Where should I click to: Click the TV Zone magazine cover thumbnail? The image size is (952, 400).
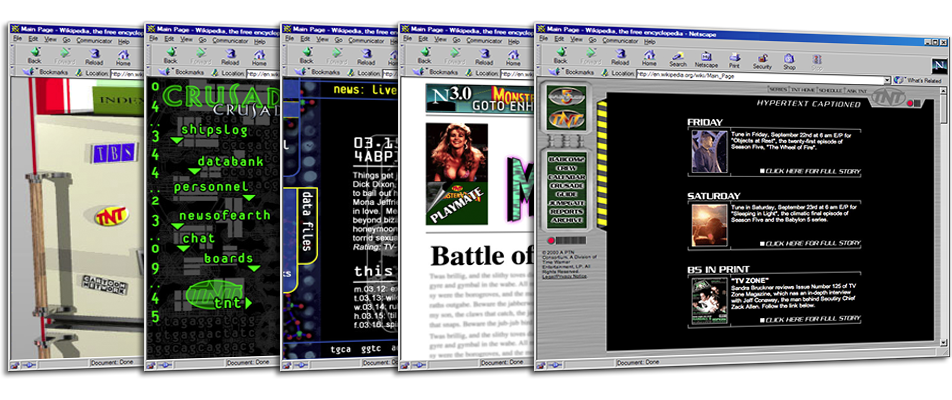pos(710,300)
